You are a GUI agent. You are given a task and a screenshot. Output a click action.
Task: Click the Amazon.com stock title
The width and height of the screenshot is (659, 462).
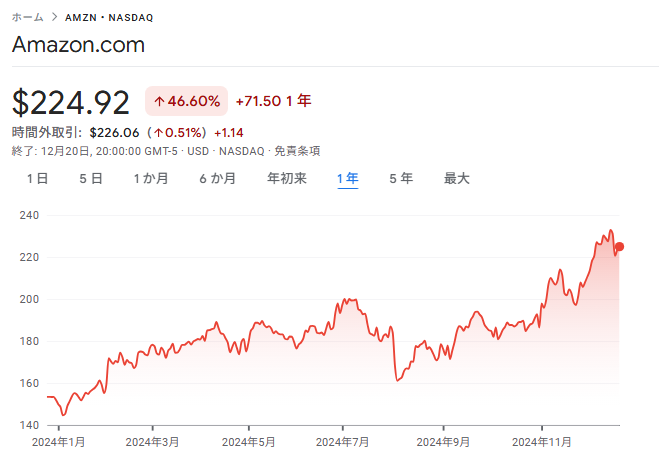point(78,45)
